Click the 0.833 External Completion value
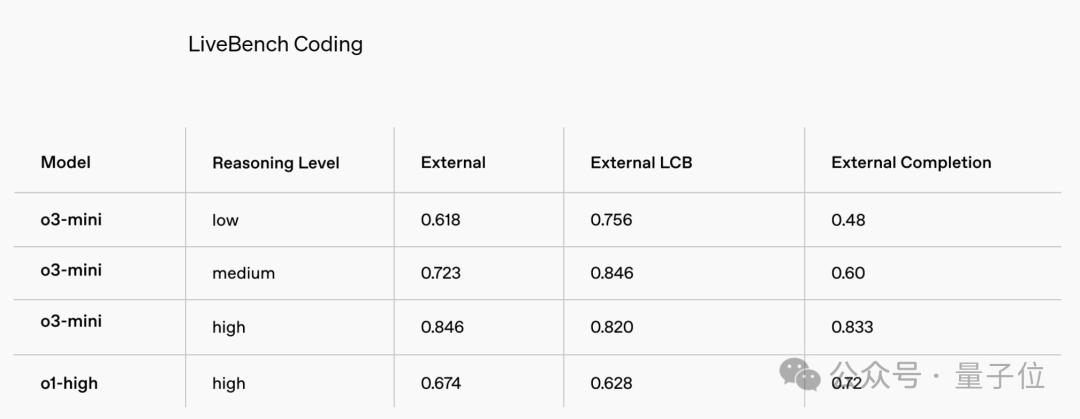The width and height of the screenshot is (1080, 419). 852,327
